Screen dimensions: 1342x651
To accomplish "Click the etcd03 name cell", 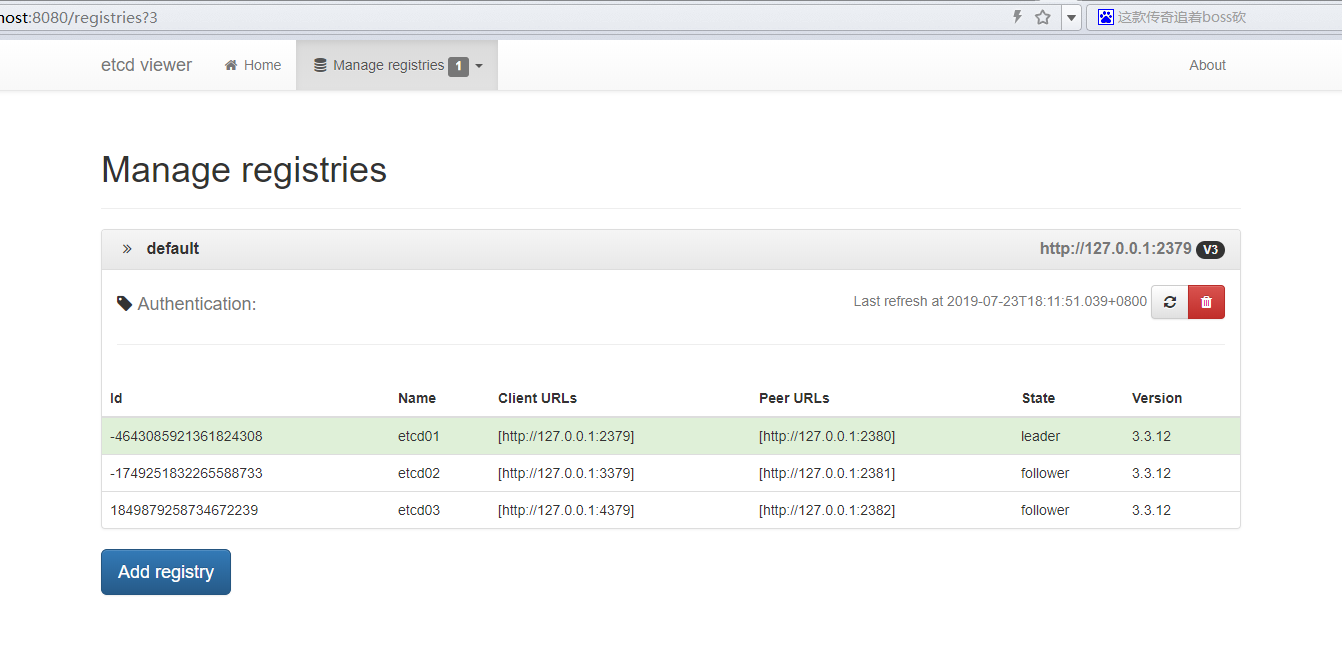I will tap(419, 510).
